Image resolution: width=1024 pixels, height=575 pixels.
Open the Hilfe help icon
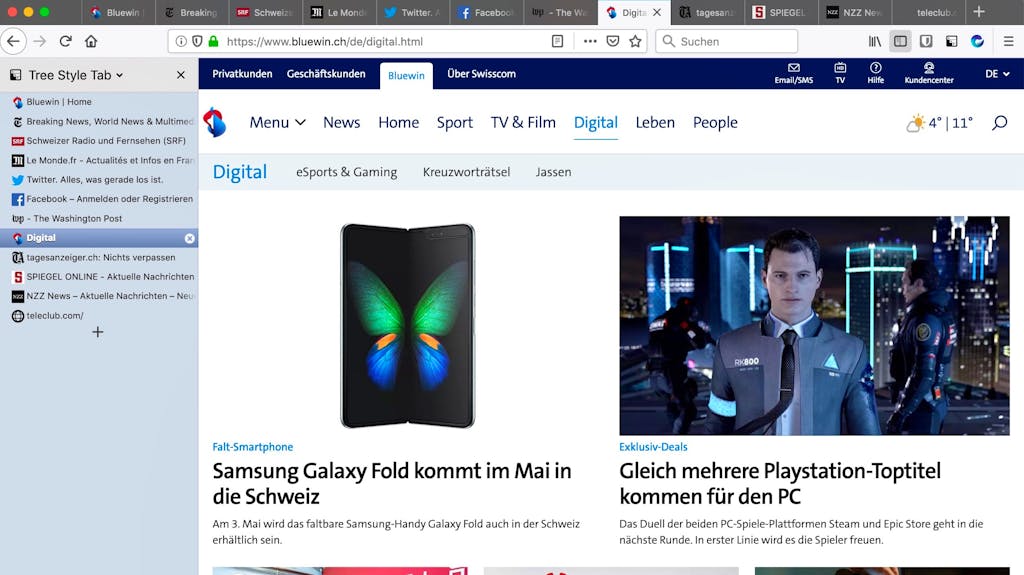click(x=876, y=73)
